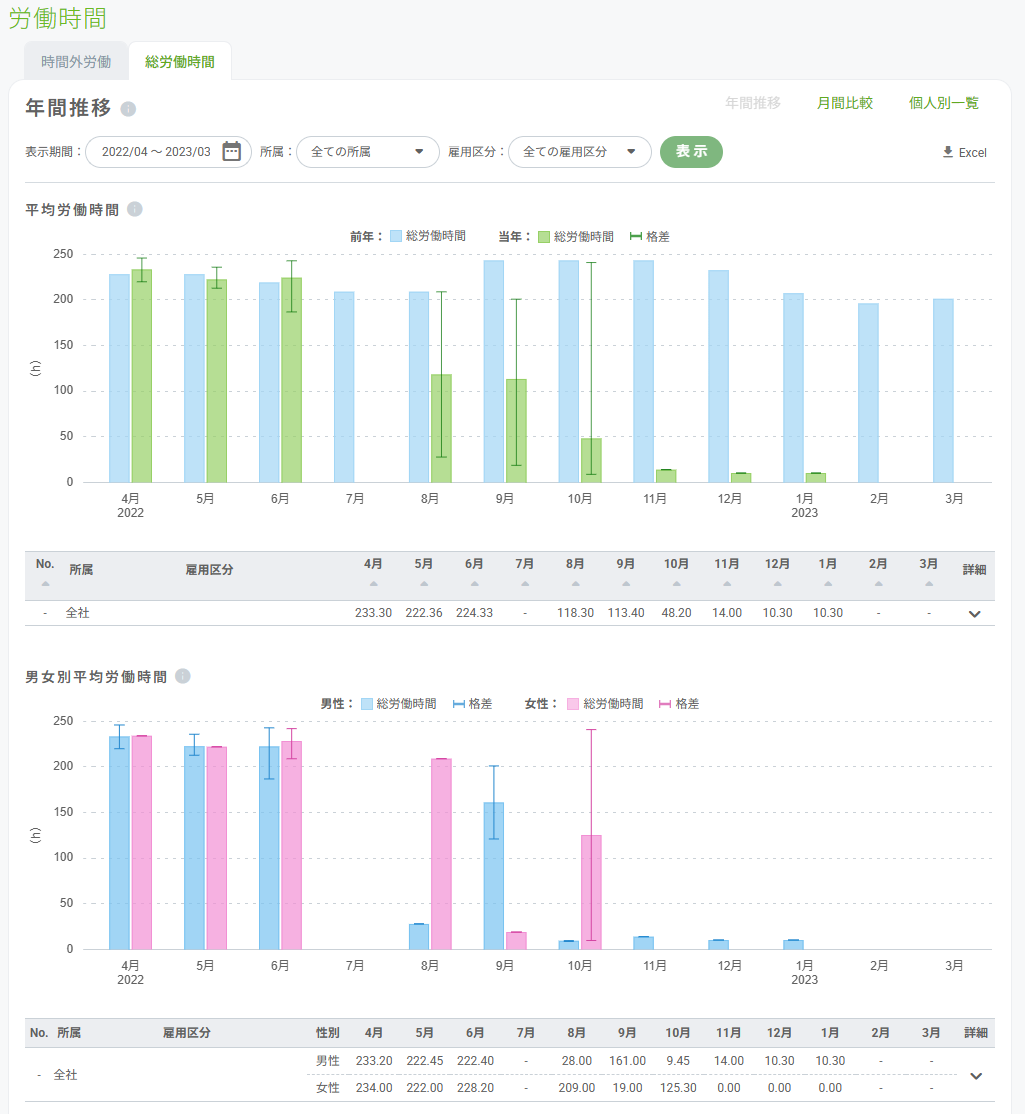Click the 233.30 value in first table

(x=374, y=612)
